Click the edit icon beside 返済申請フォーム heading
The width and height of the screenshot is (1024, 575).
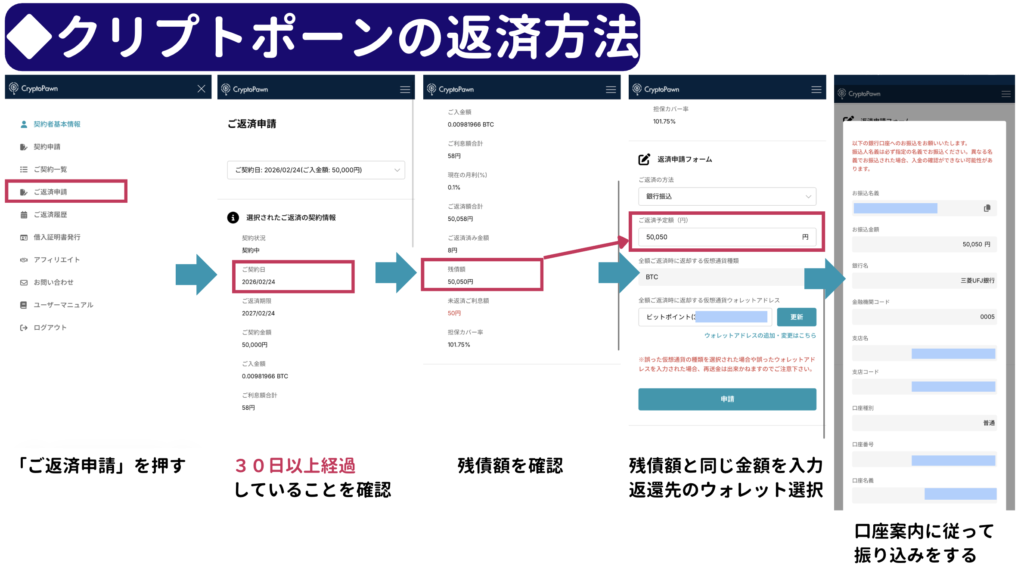point(644,158)
